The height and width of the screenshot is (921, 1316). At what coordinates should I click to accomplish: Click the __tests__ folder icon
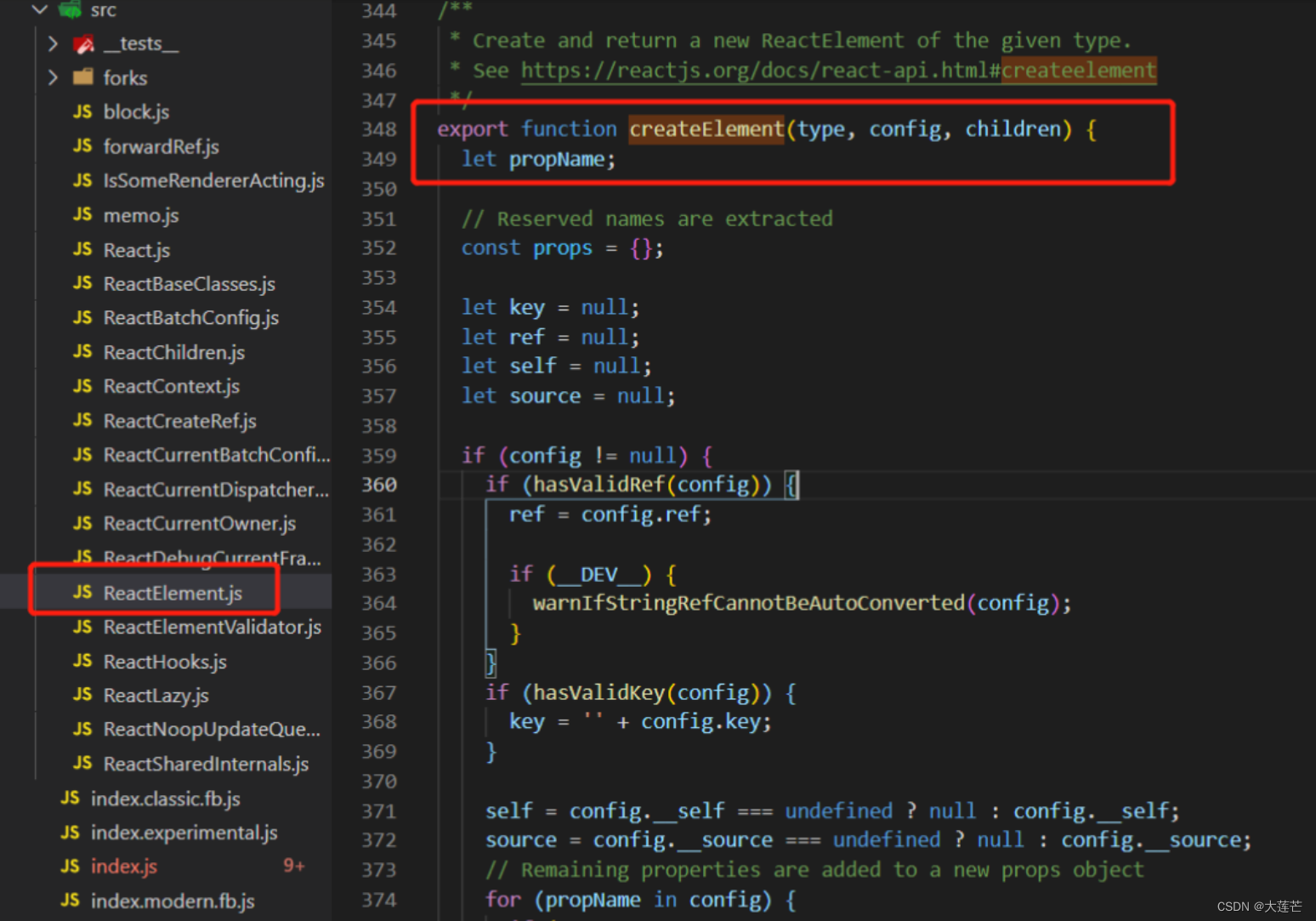[83, 43]
